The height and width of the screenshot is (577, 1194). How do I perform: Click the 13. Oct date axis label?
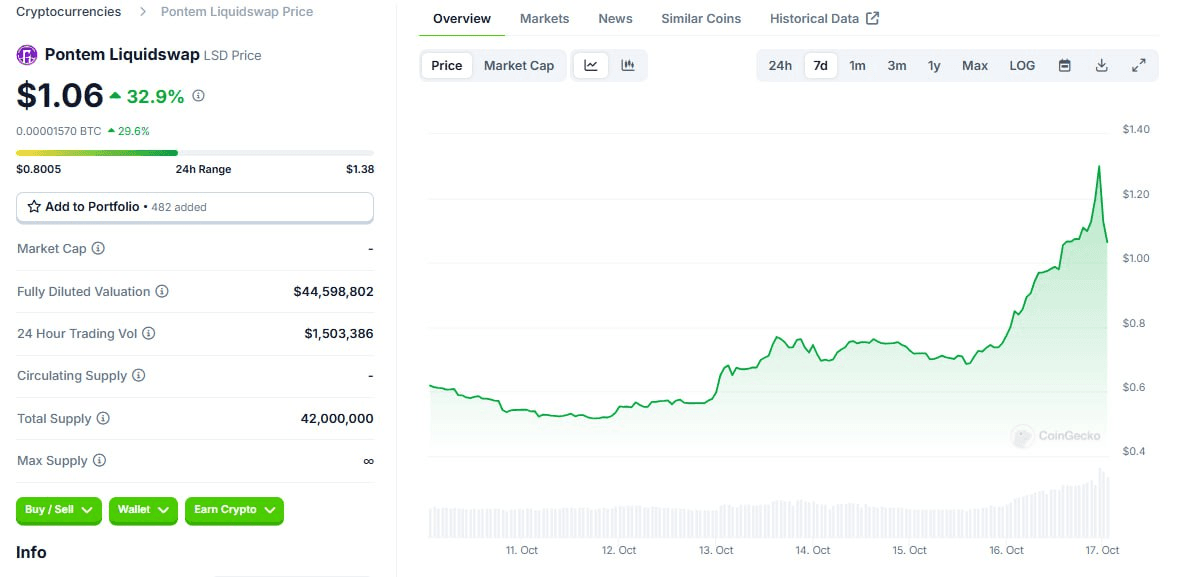coord(716,550)
